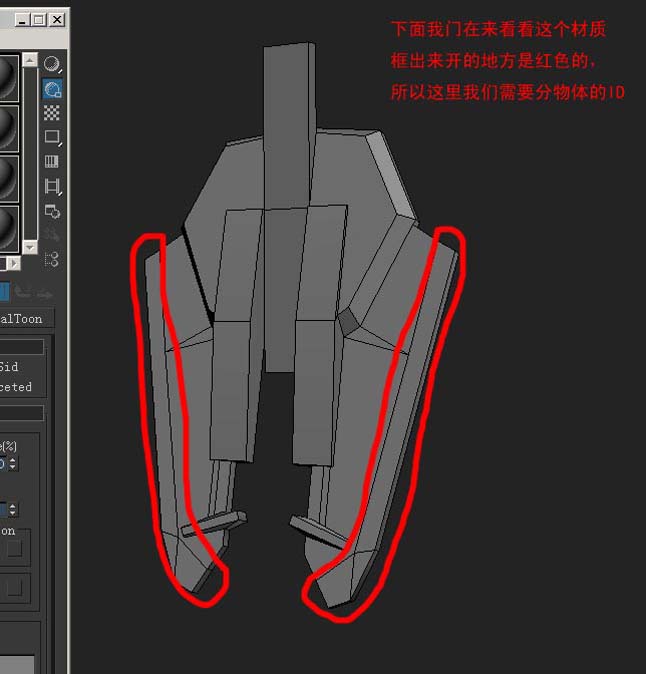646x674 pixels.
Task: Select the topmost material sample slot
Action: 8,78
